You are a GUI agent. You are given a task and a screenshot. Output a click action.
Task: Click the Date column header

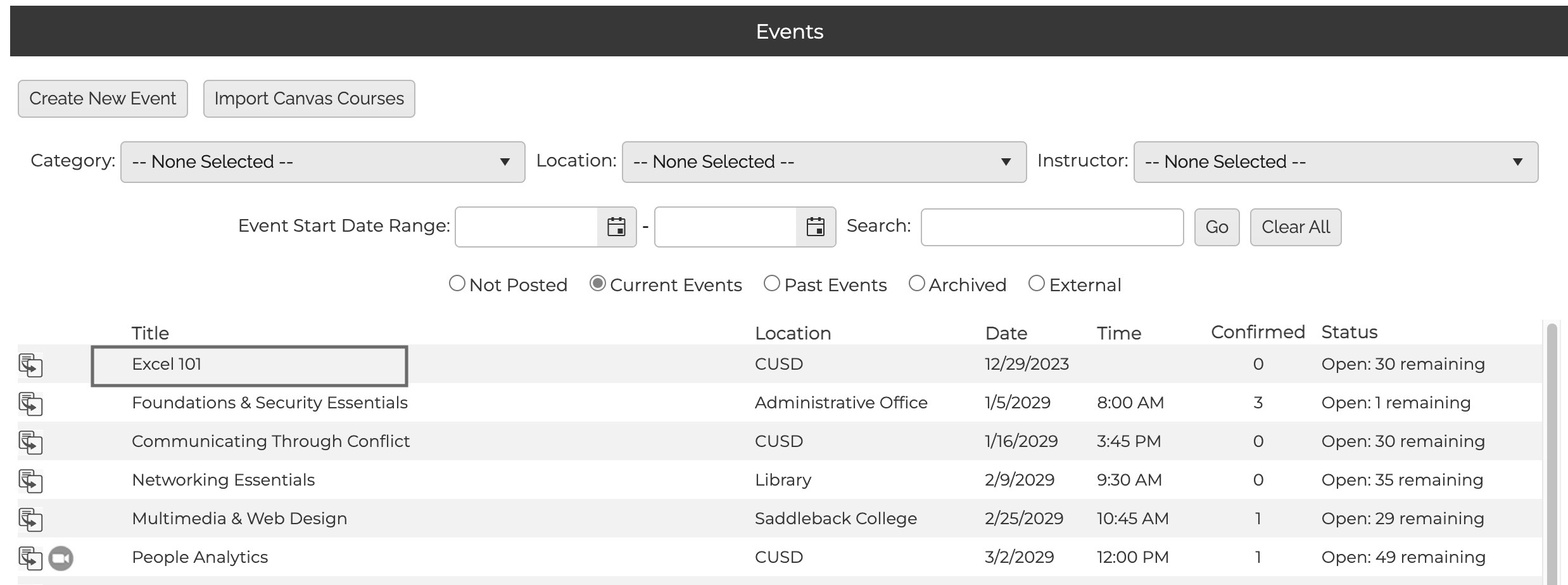click(x=1006, y=333)
